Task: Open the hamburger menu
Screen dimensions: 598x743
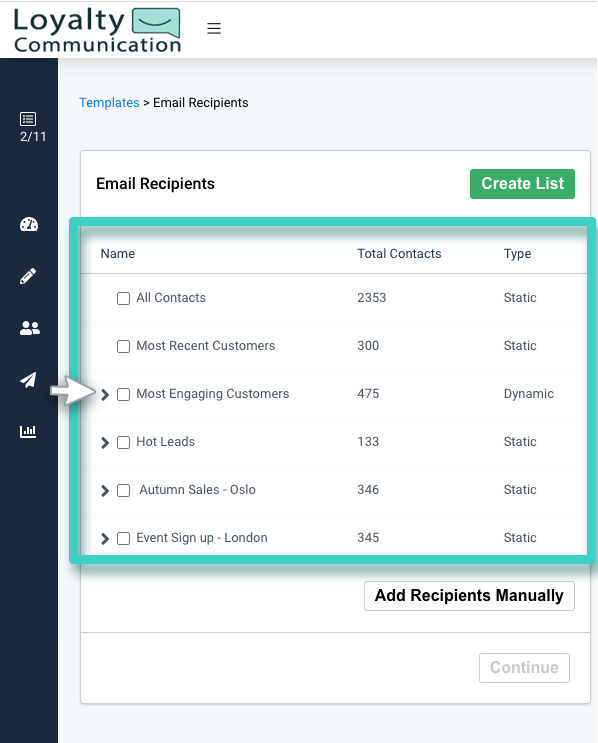Action: (x=214, y=28)
